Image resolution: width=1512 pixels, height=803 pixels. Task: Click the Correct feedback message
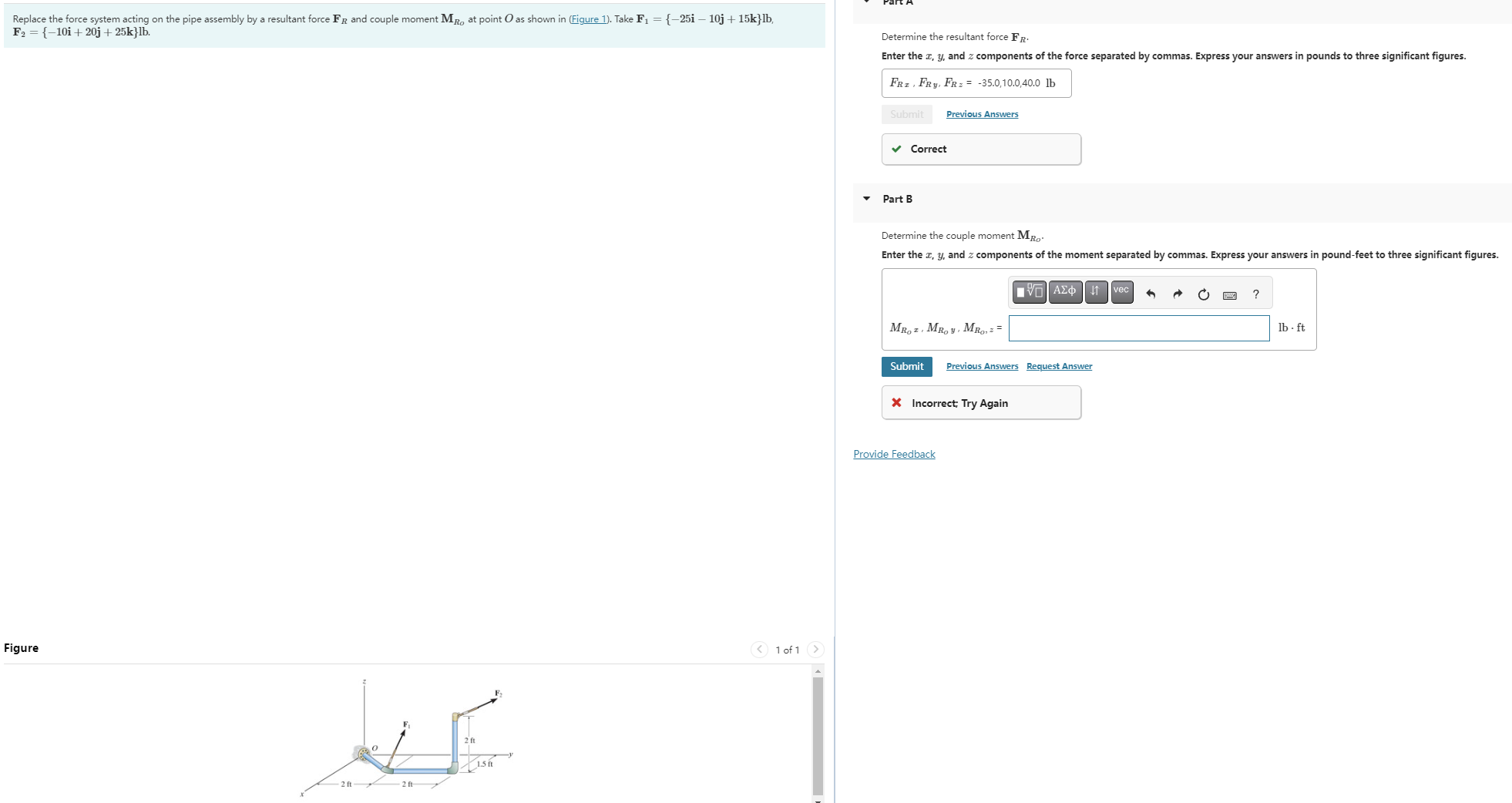coord(981,150)
